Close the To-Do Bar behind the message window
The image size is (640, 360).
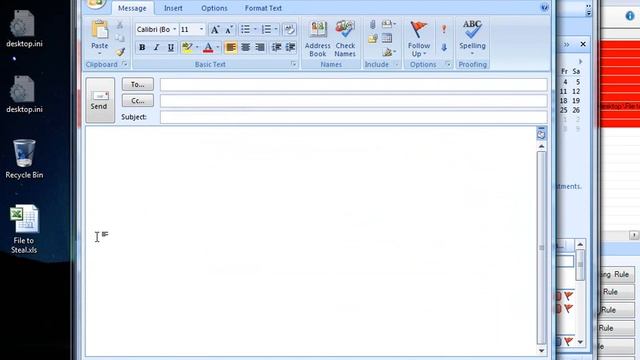pos(583,44)
